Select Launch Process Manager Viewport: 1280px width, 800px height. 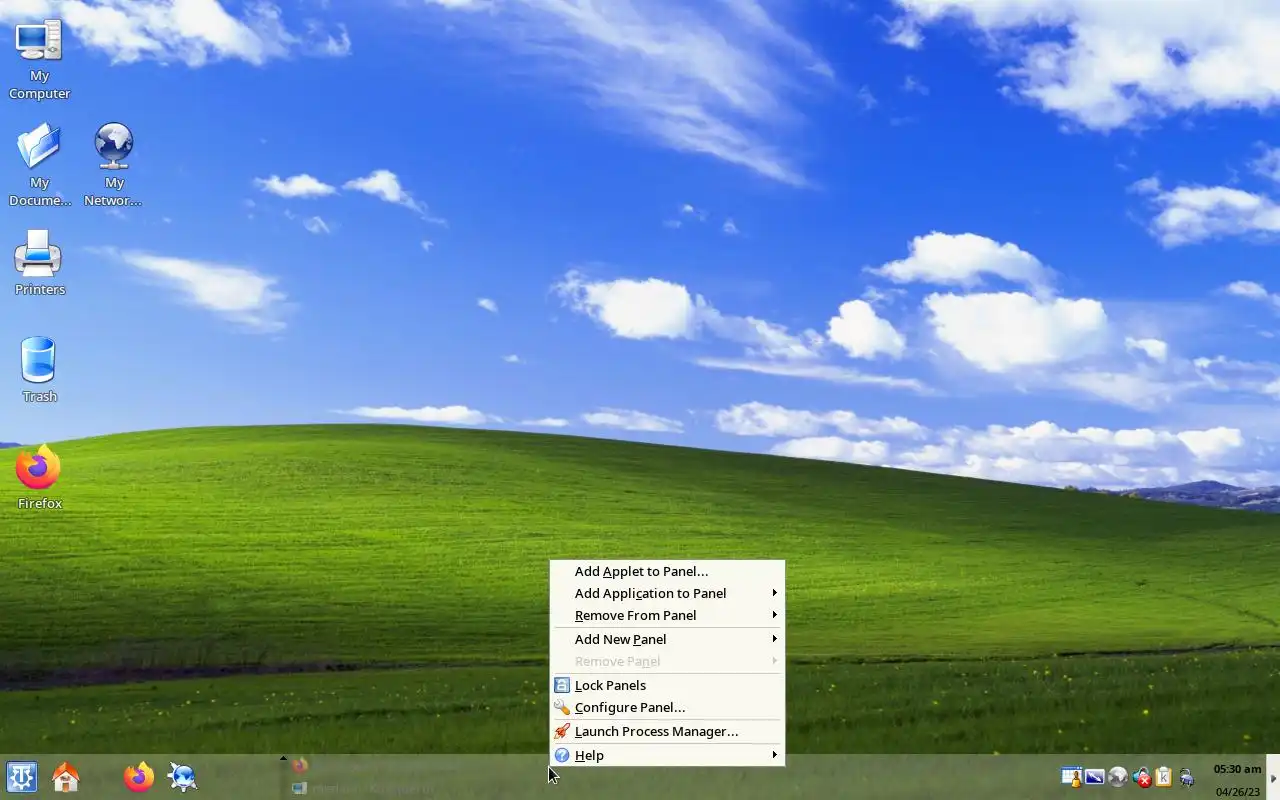point(667,731)
